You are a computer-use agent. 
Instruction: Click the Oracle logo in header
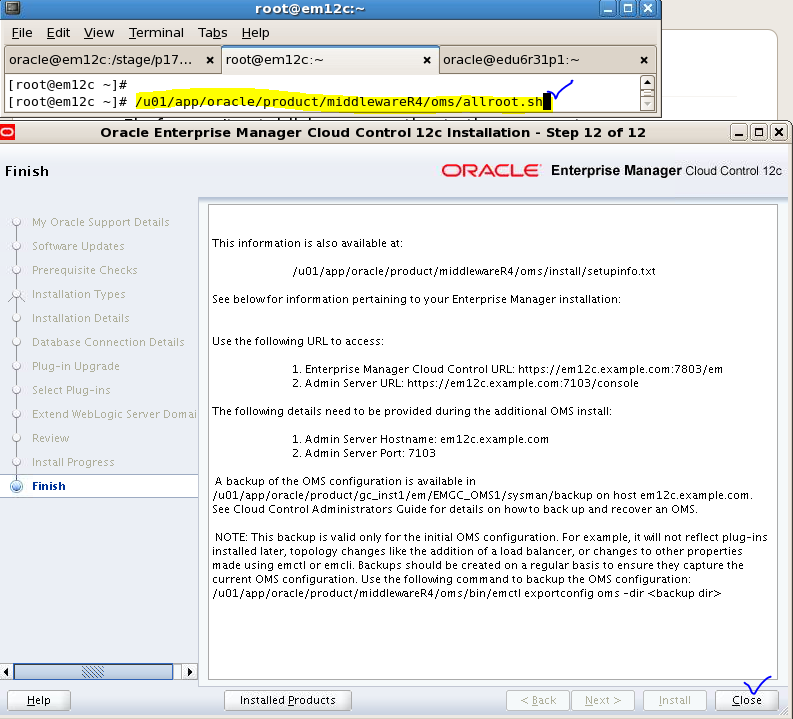coord(491,170)
